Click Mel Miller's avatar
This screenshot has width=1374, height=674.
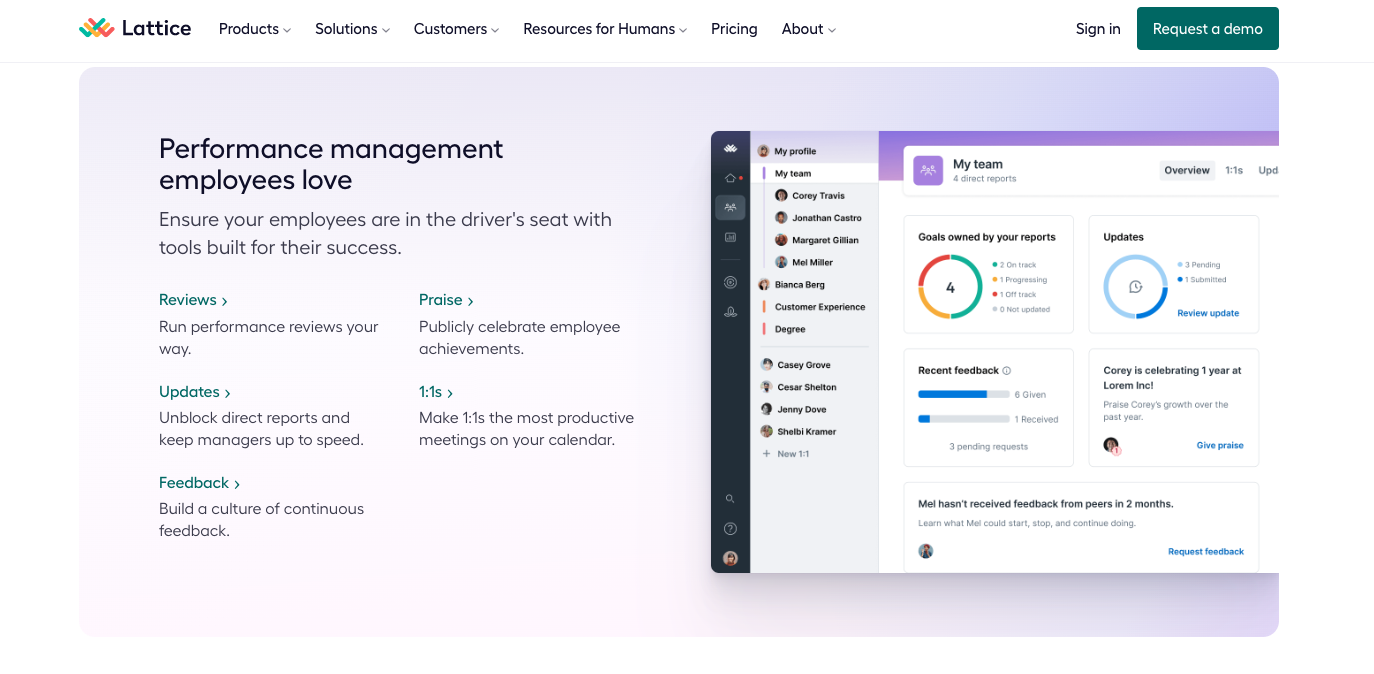(x=781, y=262)
